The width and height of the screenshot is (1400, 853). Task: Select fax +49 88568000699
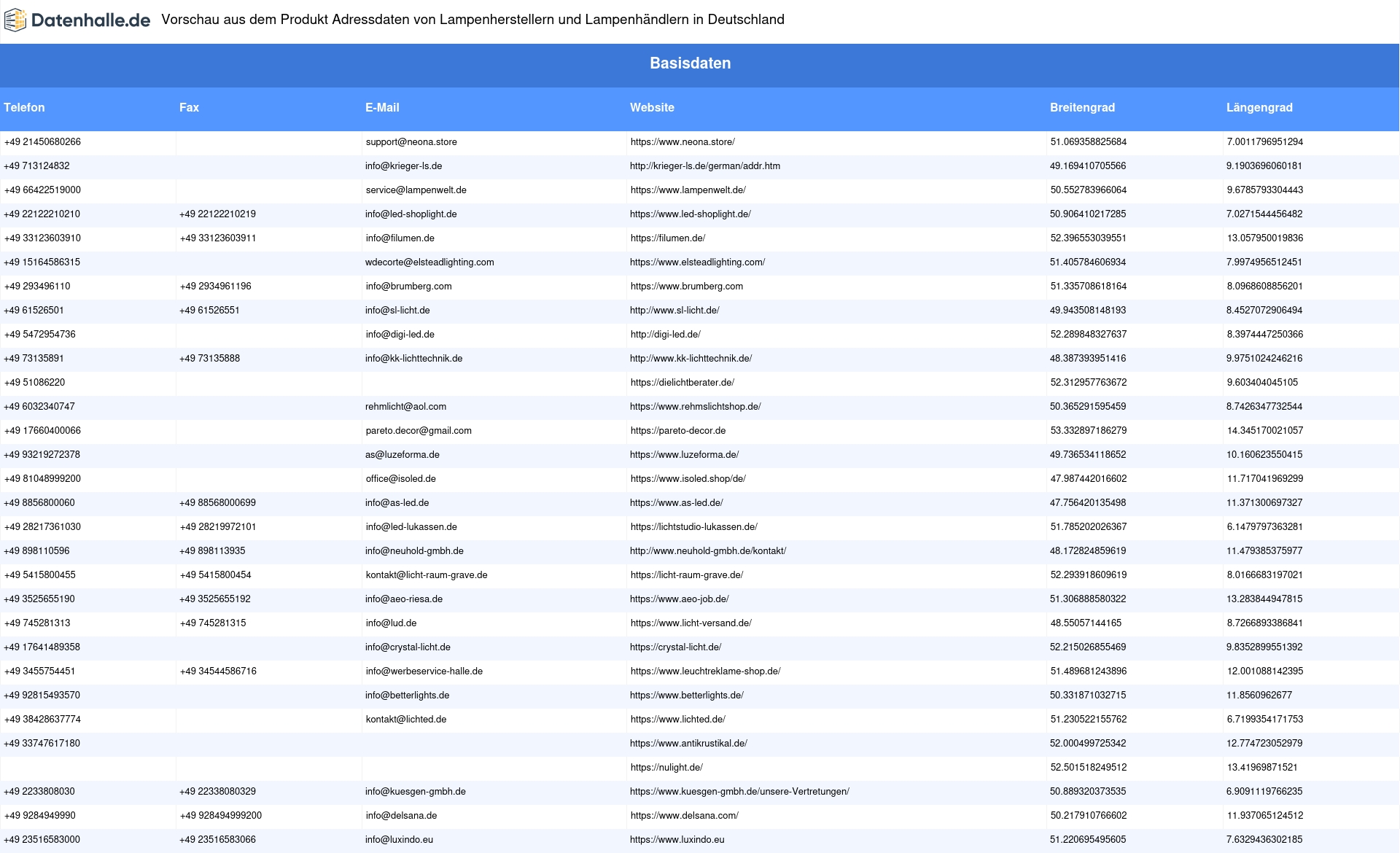(x=217, y=503)
